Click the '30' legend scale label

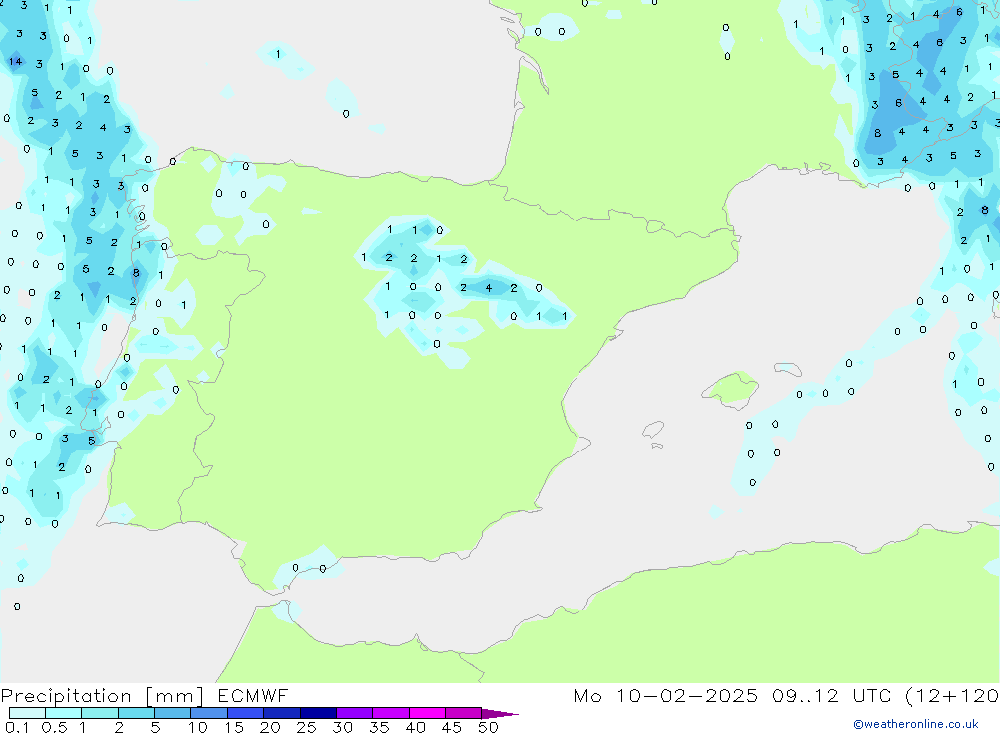tap(343, 727)
